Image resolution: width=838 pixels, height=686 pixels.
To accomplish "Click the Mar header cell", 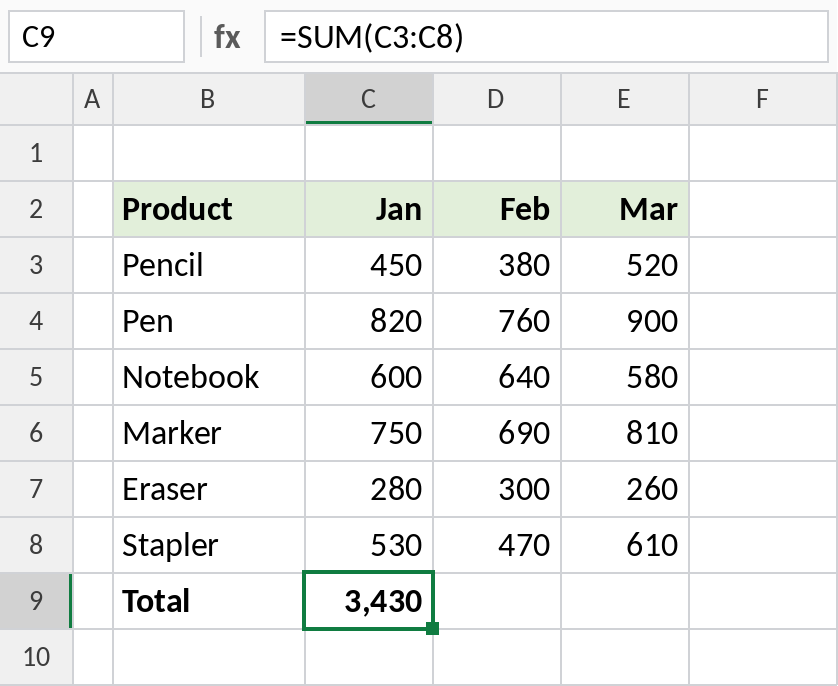I will pyautogui.click(x=625, y=209).
